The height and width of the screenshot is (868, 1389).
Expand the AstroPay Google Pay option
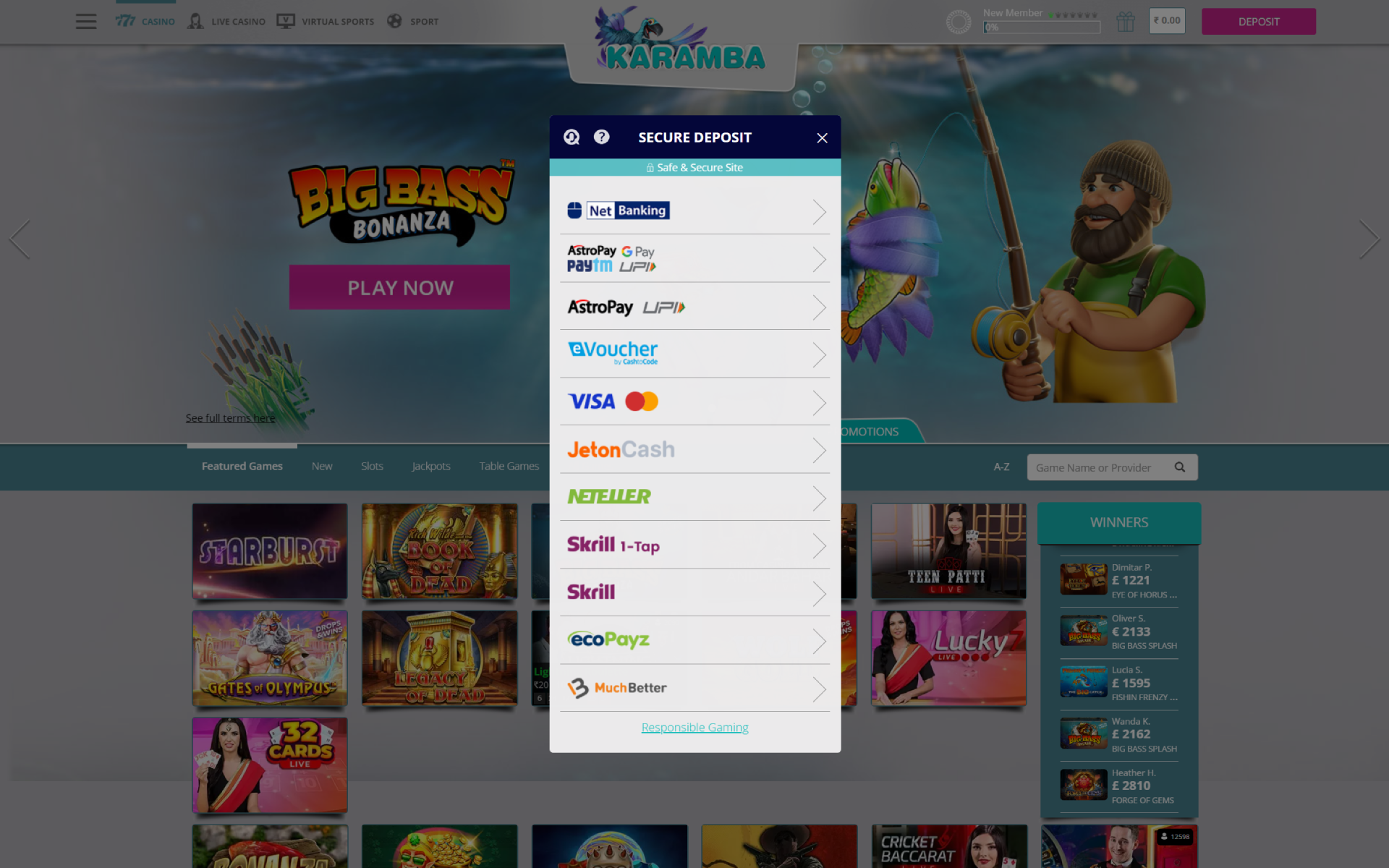click(x=694, y=257)
